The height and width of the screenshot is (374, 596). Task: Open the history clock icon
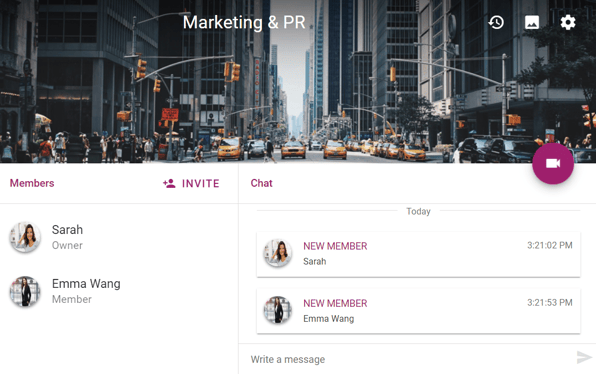[x=496, y=22]
